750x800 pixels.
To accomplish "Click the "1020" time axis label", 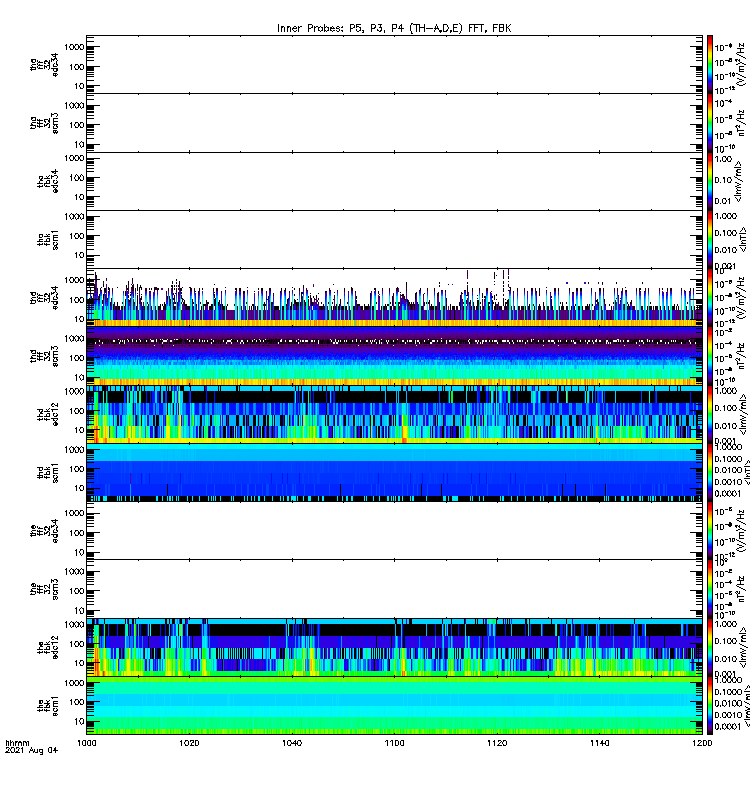I will tap(189, 743).
